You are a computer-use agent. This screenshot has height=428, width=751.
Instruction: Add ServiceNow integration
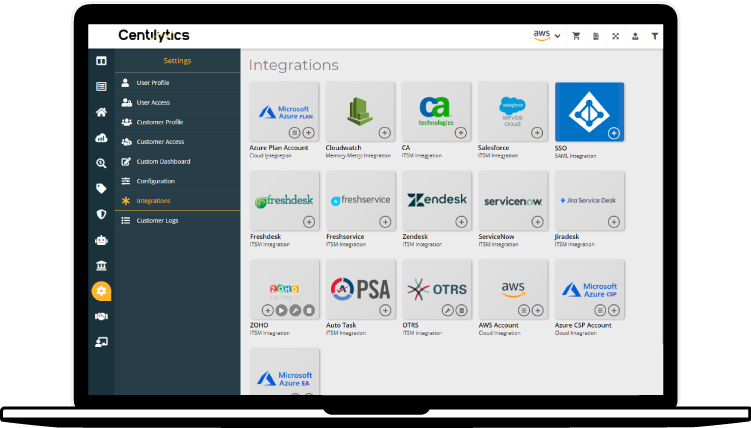point(537,222)
